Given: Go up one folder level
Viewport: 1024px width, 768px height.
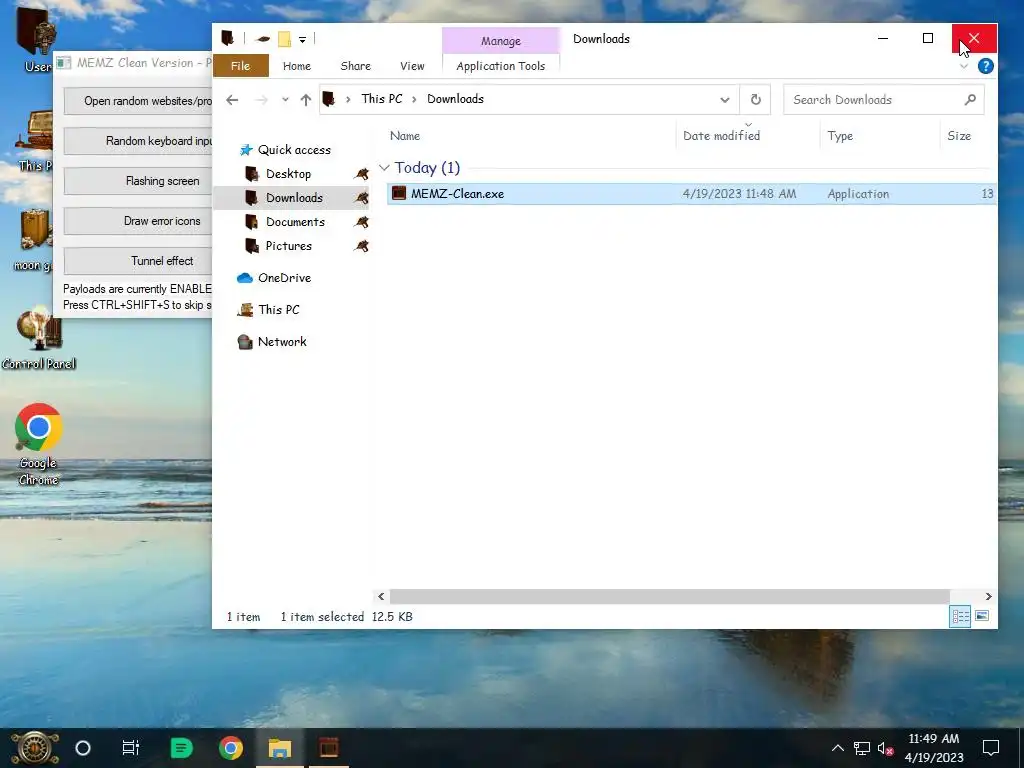Looking at the screenshot, I should coord(306,100).
